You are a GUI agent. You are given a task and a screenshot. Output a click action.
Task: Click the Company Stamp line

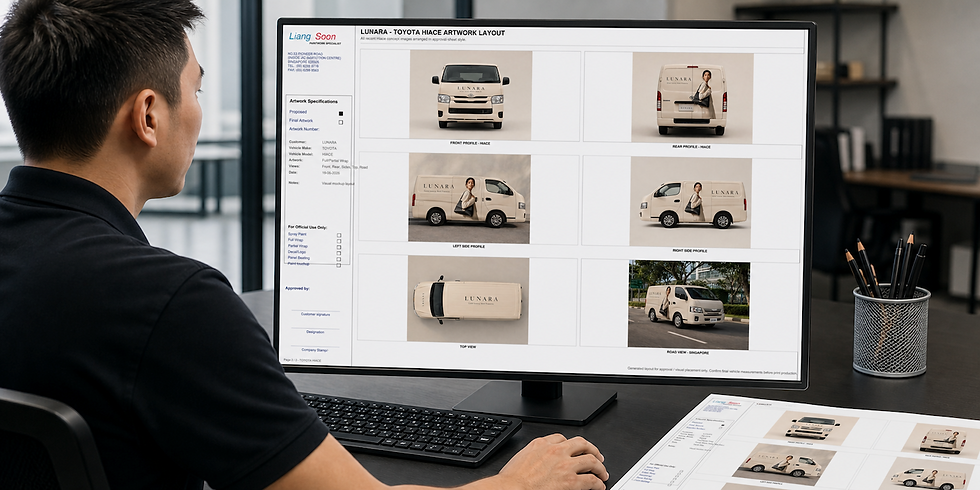click(x=314, y=347)
